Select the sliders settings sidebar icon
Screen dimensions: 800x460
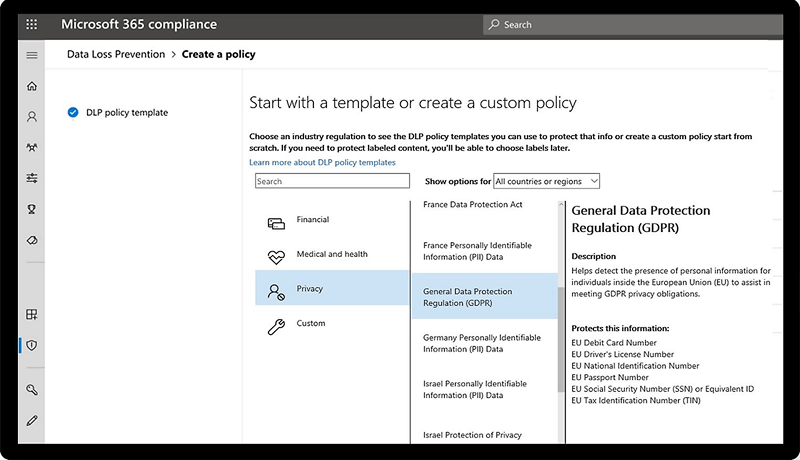32,178
